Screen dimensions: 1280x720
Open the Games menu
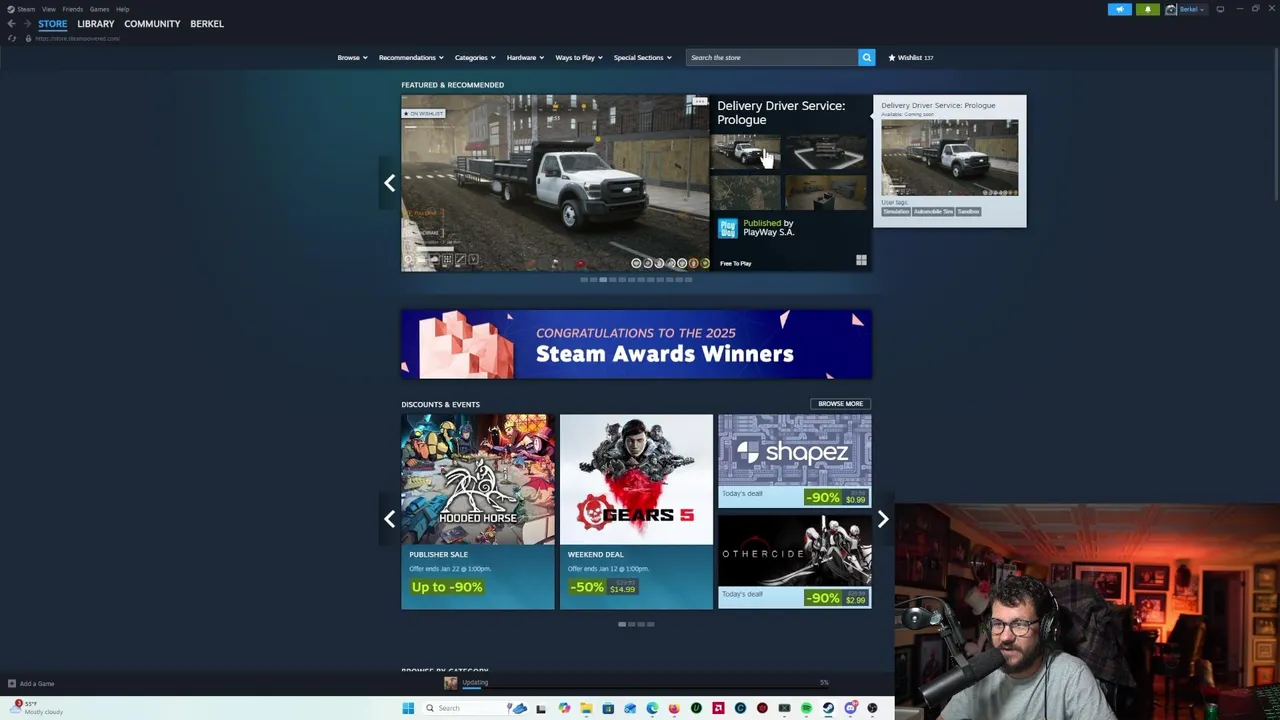(99, 9)
